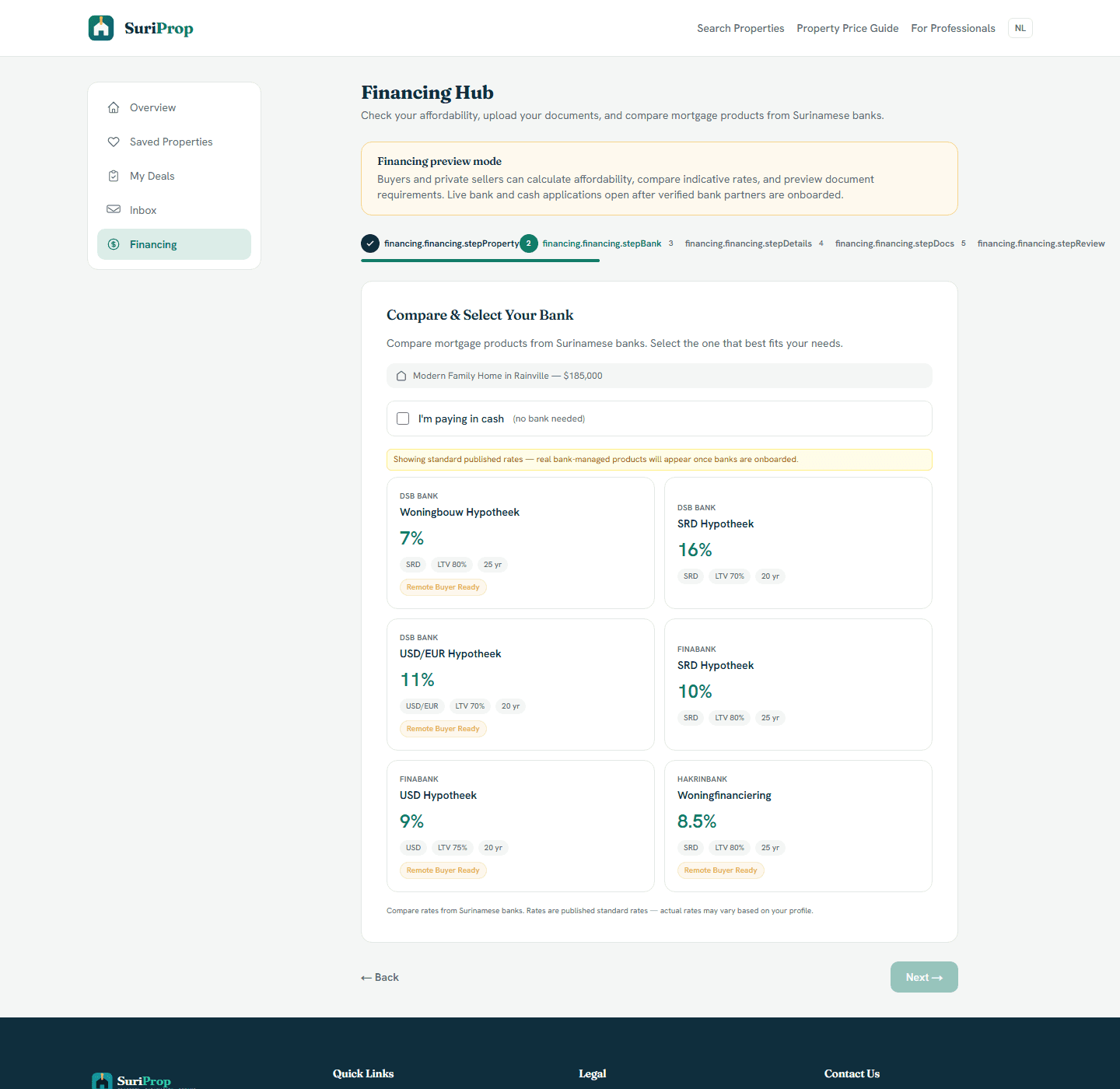This screenshot has height=1089, width=1120.
Task: Click the Financing dollar-circle icon
Action: [114, 244]
